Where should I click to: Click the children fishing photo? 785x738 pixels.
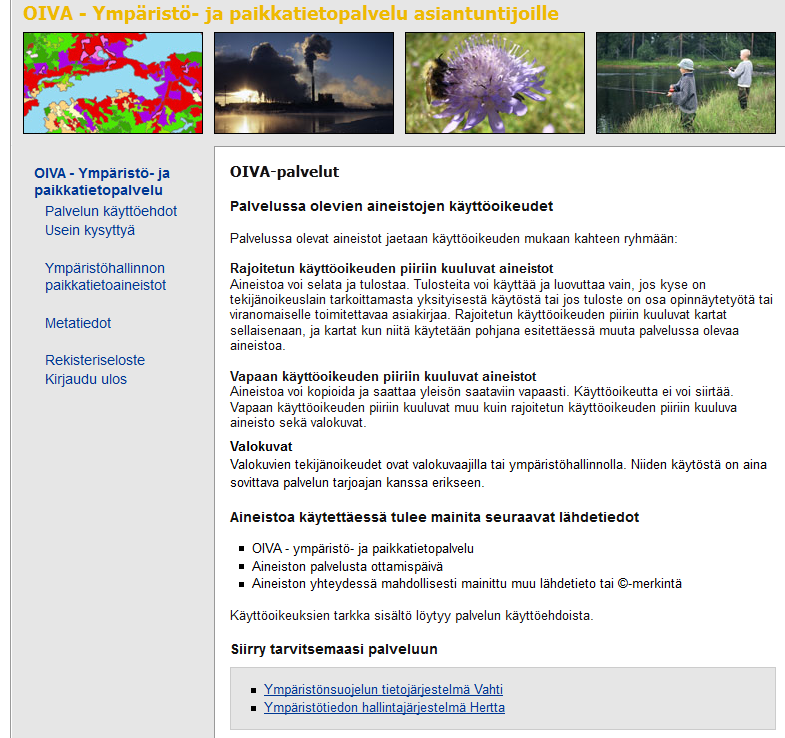click(685, 83)
